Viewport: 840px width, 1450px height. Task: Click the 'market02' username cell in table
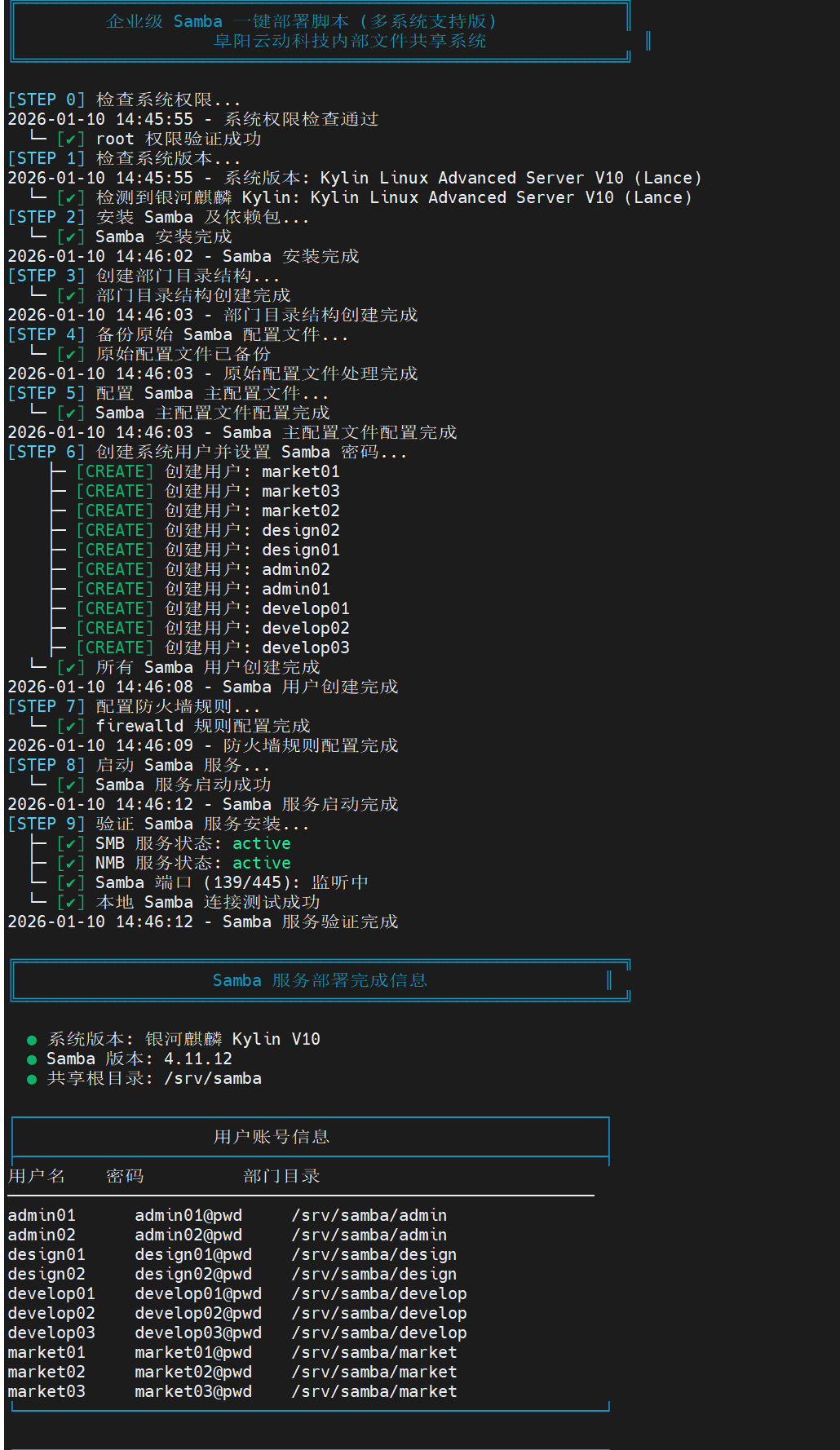tap(46, 1372)
